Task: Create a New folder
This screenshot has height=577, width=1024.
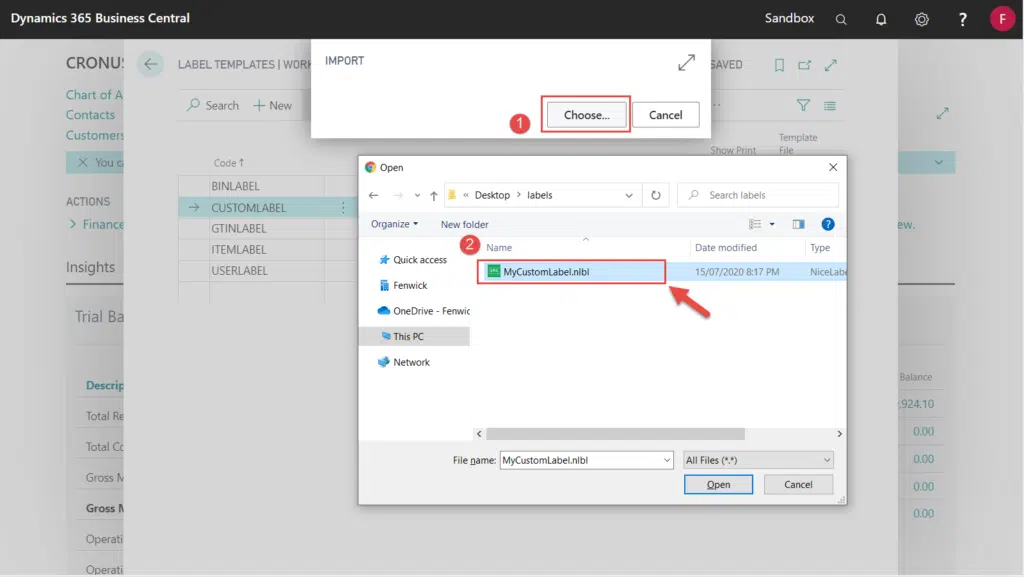Action: tap(464, 224)
